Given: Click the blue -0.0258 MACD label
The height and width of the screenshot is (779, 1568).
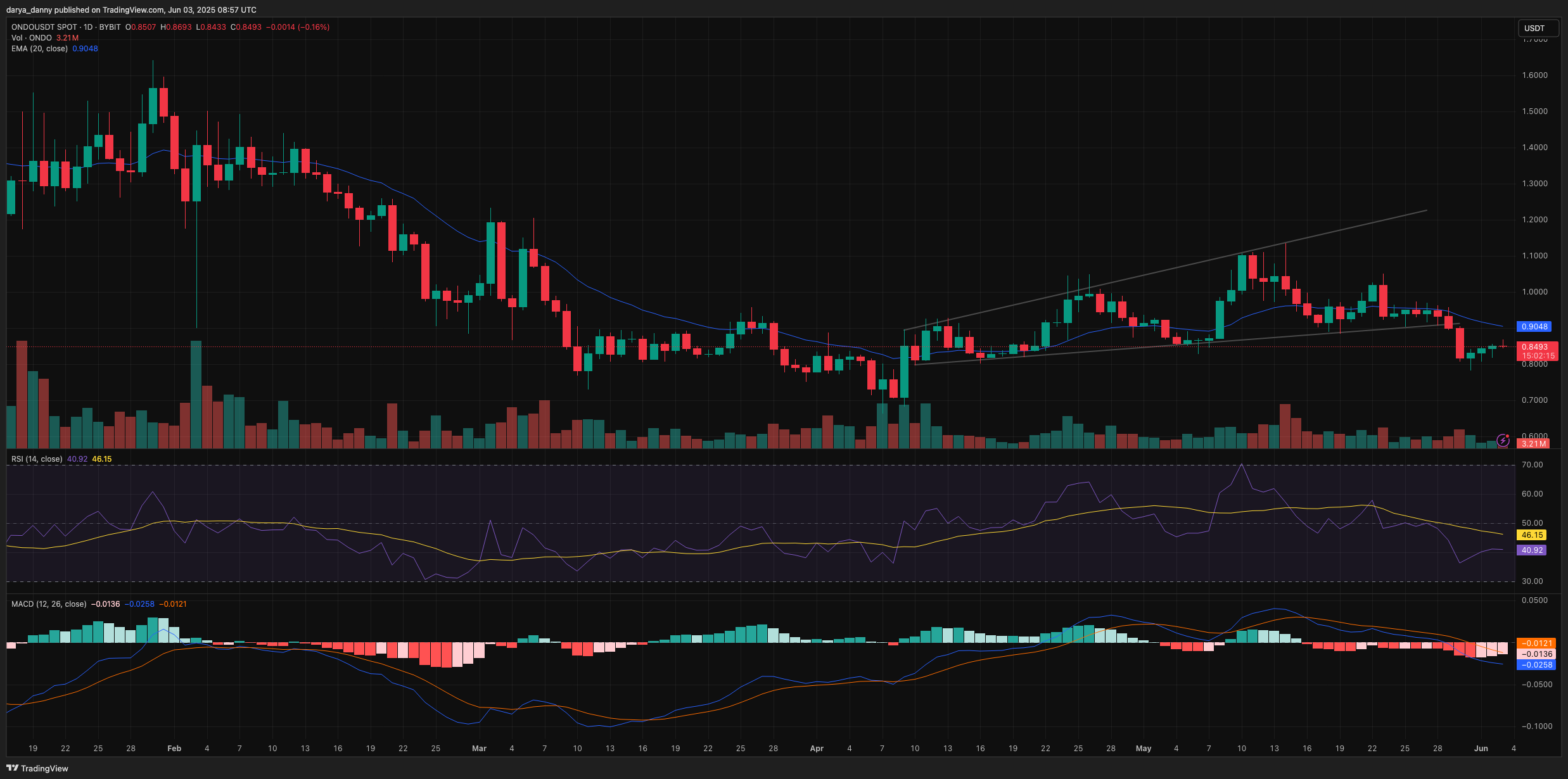Looking at the screenshot, I should [x=1536, y=665].
